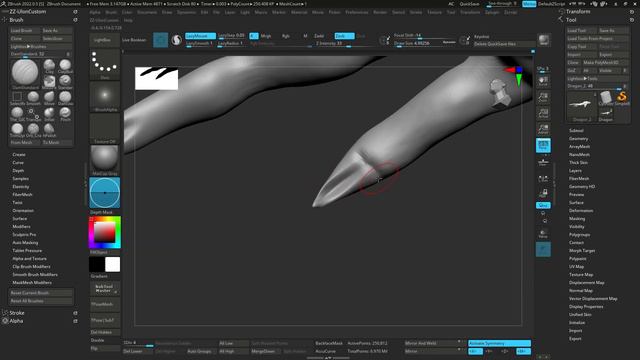Open the Help menu
This screenshot has width=640, height=360.
pos(128,20)
